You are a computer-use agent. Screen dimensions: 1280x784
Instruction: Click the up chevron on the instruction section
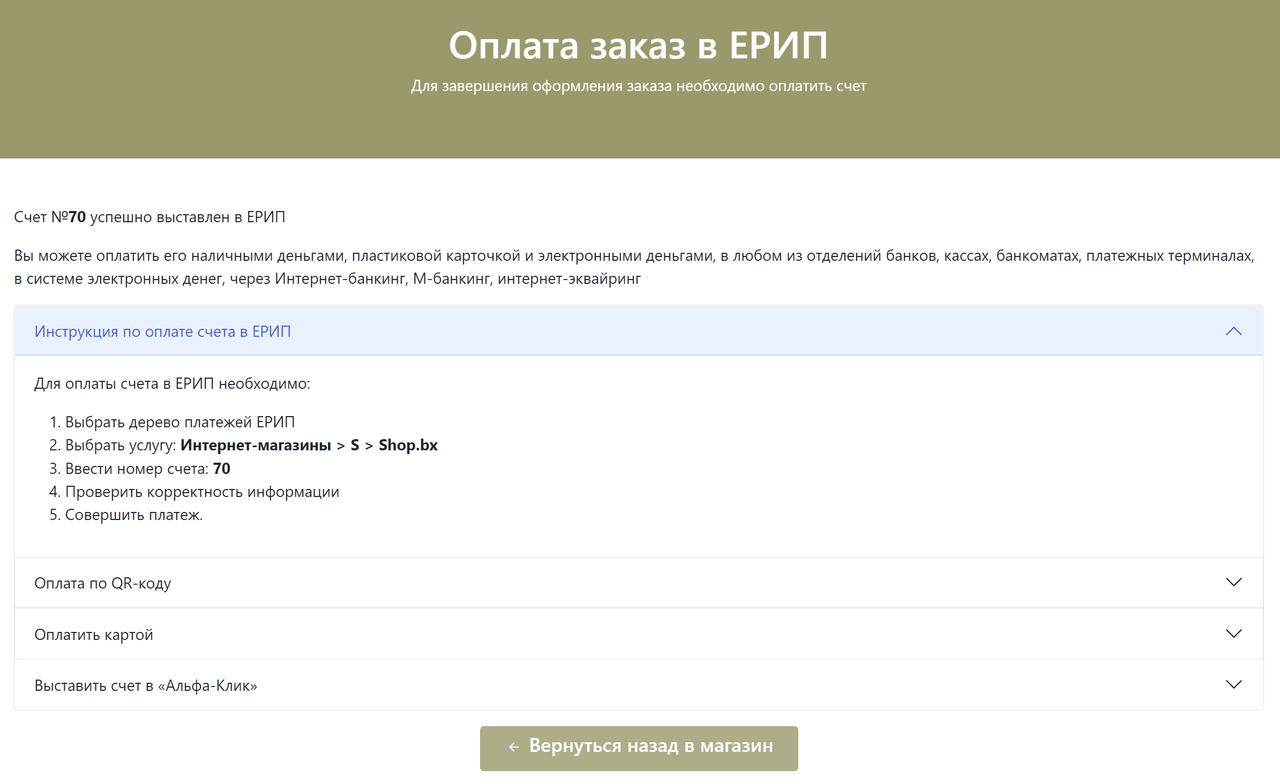(1233, 331)
